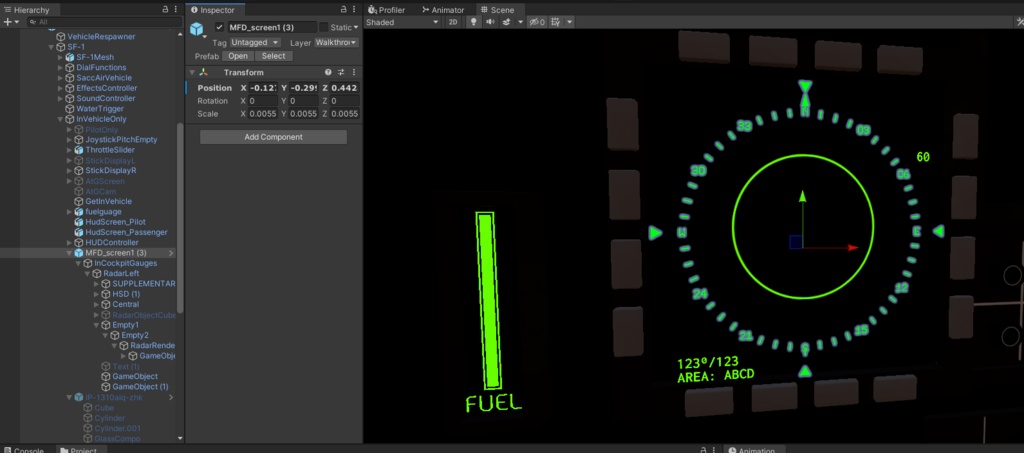
Task: Click the Transform axes icon
Action: (204, 72)
